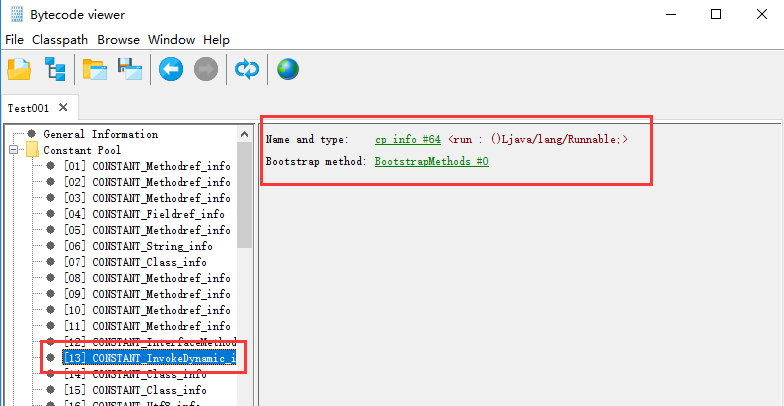Click the tree panel scrollbar thumb
The height and width of the screenshot is (406, 784).
pos(244,195)
